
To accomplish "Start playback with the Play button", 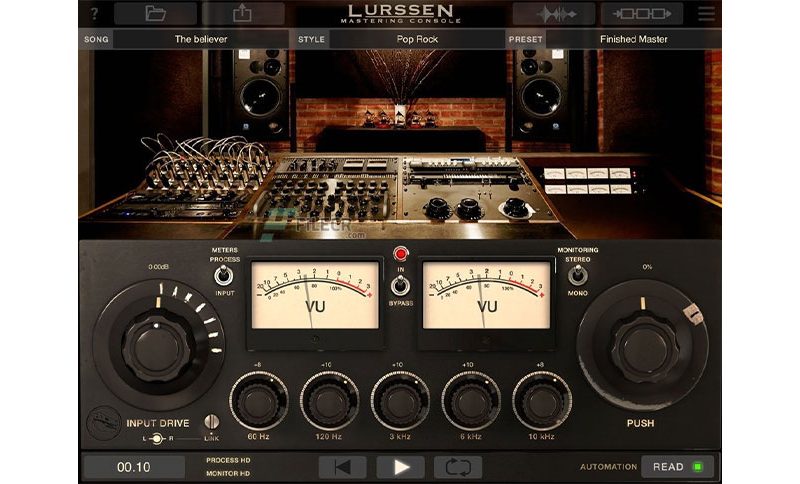I will [x=401, y=467].
